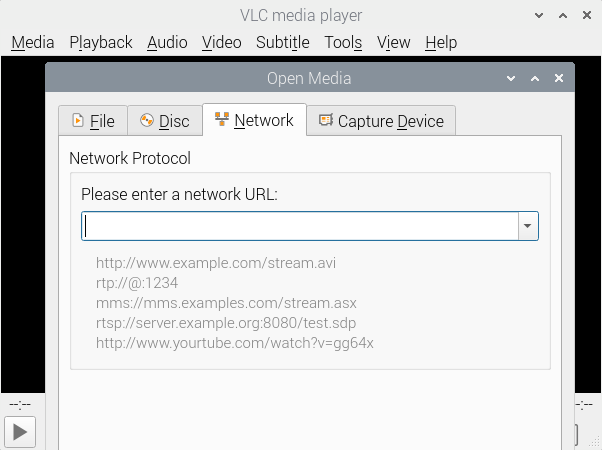Maximize the Open Media dialog
602x450 pixels.
(x=535, y=78)
